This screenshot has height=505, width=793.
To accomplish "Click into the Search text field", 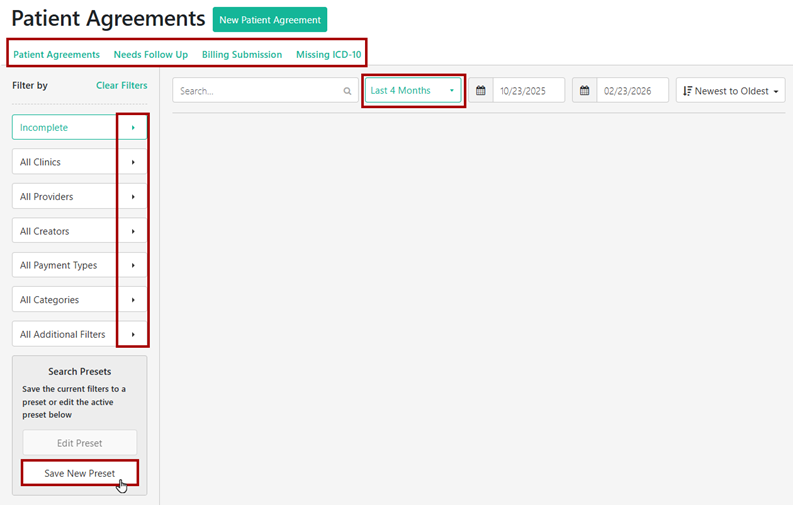I will [258, 91].
